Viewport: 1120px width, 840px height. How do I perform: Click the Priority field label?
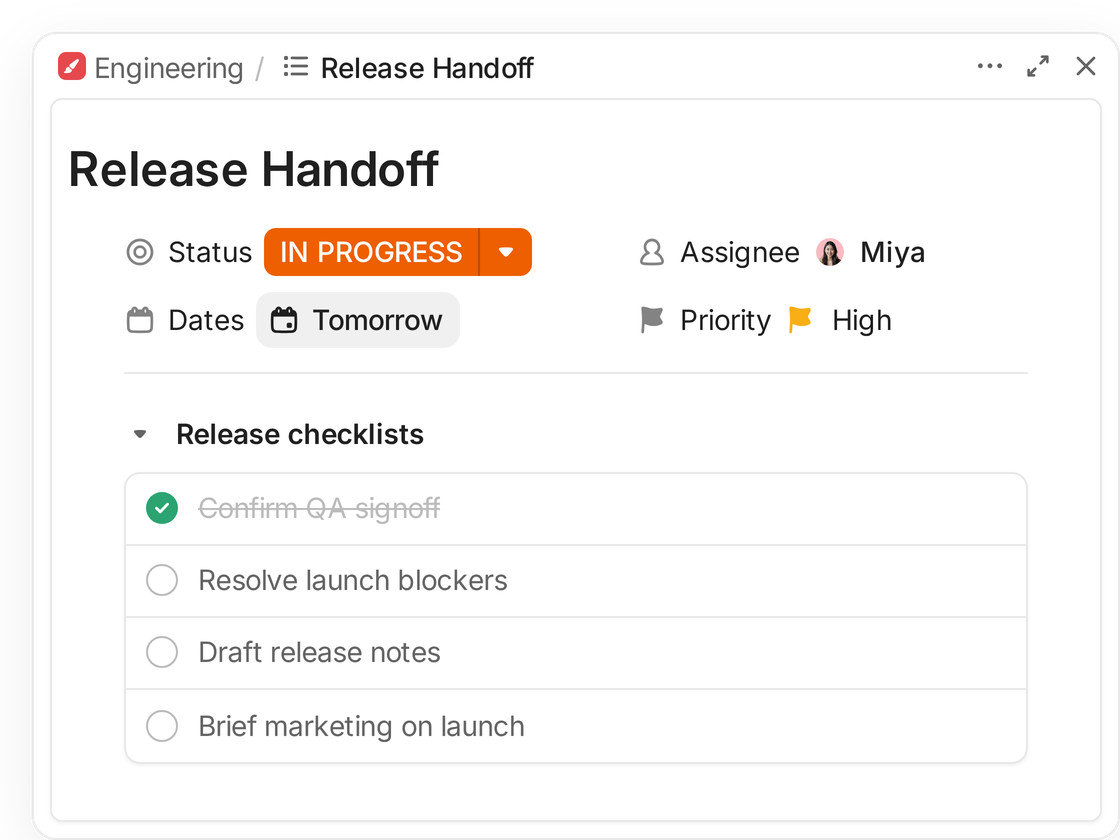726,321
